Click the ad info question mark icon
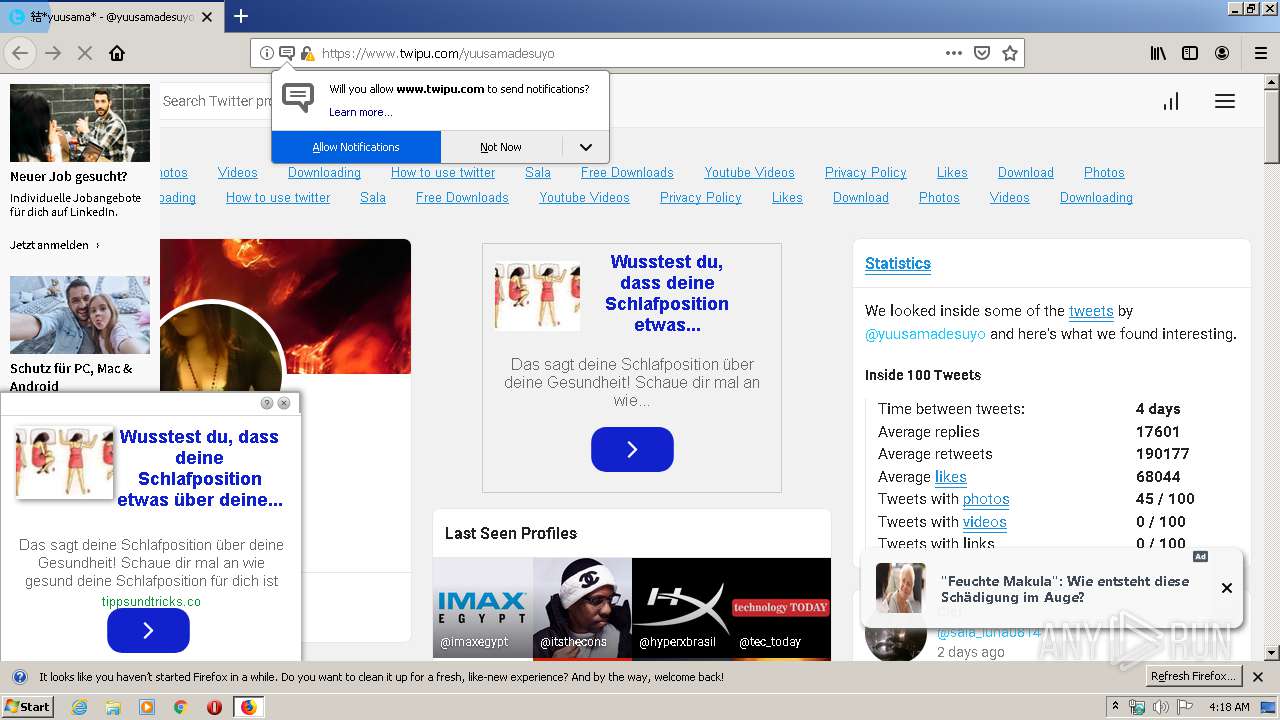 pyautogui.click(x=267, y=403)
